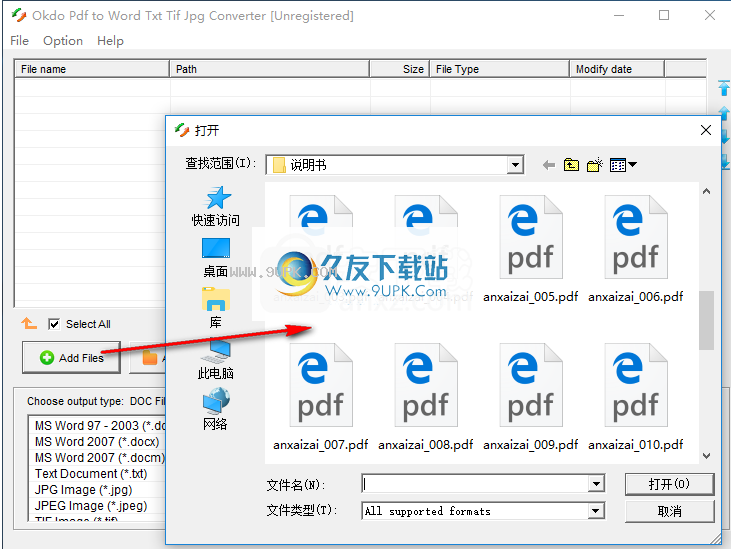Click the file list scrollbar up arrow

click(x=706, y=191)
